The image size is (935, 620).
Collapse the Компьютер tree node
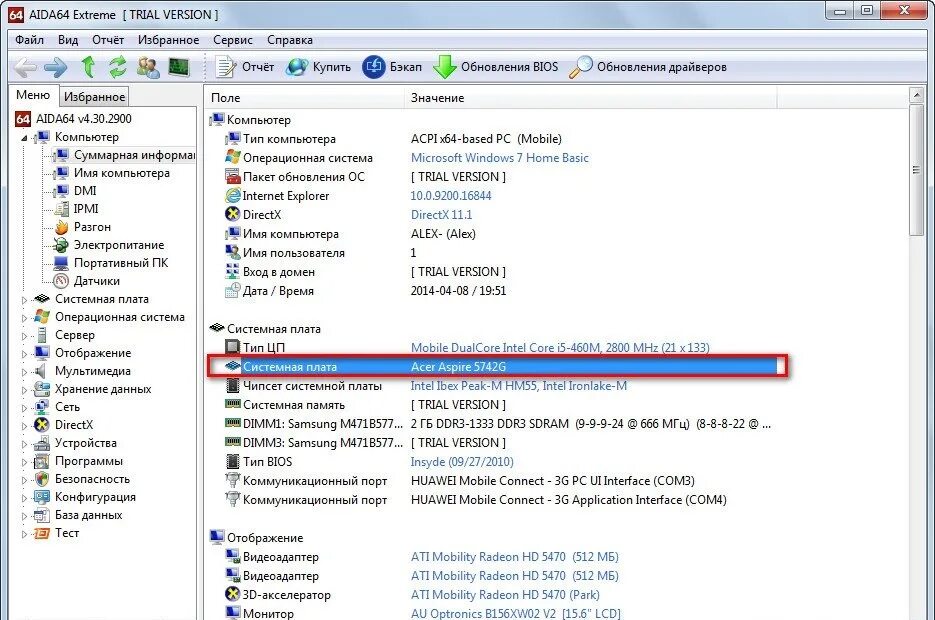pos(24,138)
